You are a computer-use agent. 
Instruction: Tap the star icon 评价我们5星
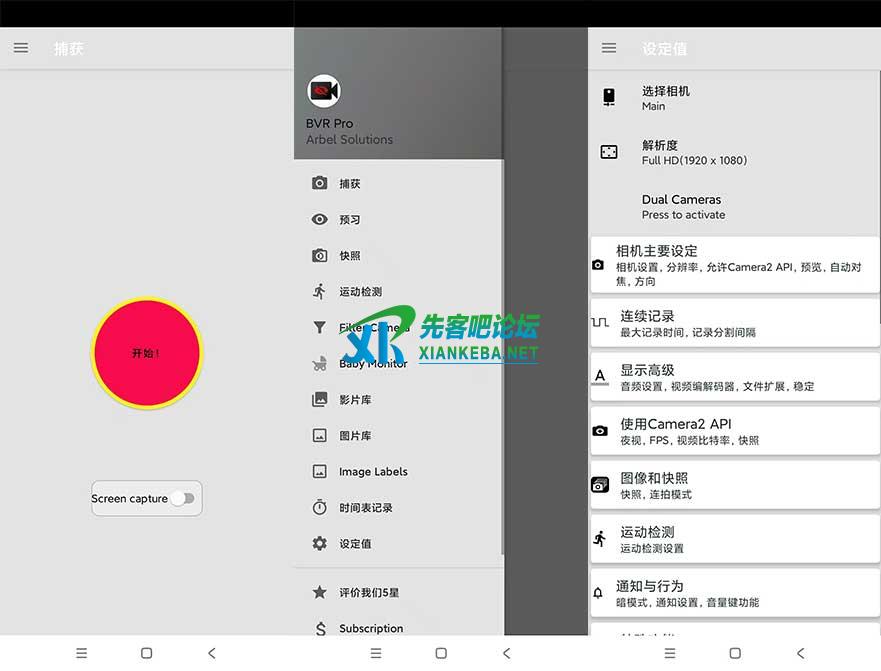(320, 592)
